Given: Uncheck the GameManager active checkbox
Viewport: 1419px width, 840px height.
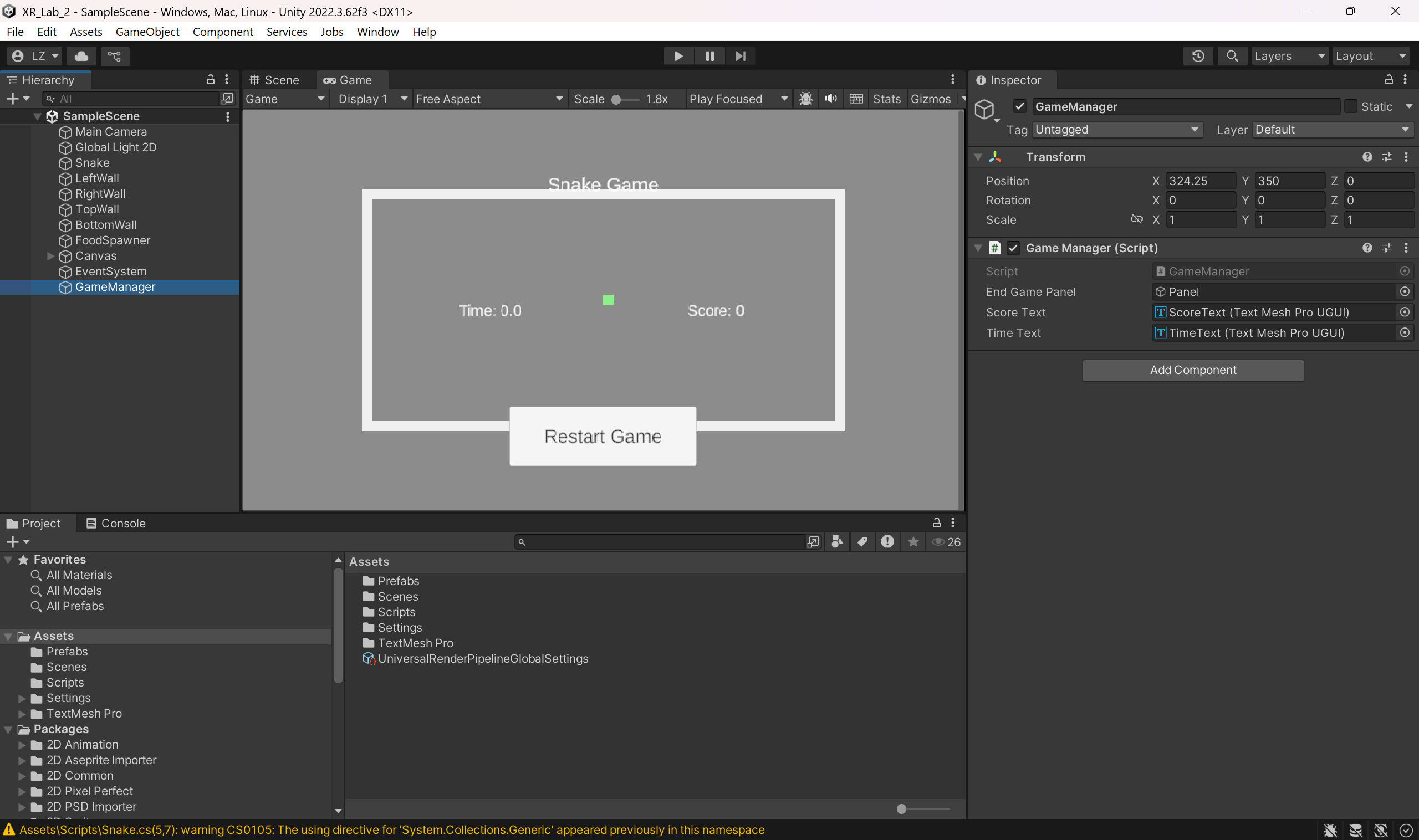Looking at the screenshot, I should [1019, 106].
